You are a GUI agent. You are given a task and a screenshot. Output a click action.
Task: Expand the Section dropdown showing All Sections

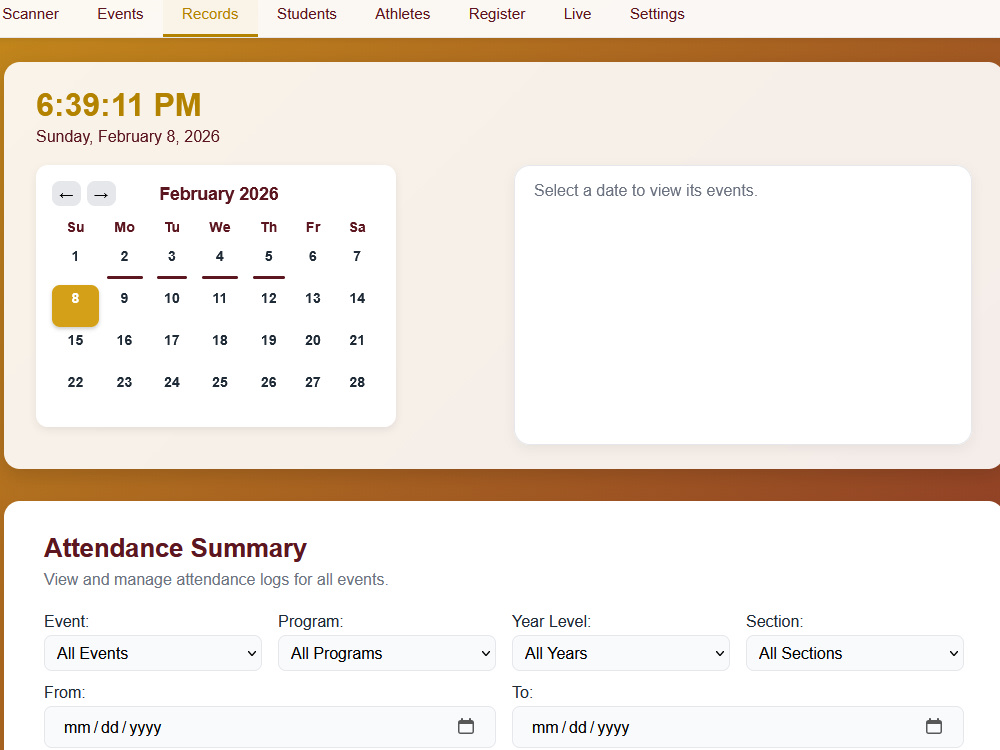point(855,653)
